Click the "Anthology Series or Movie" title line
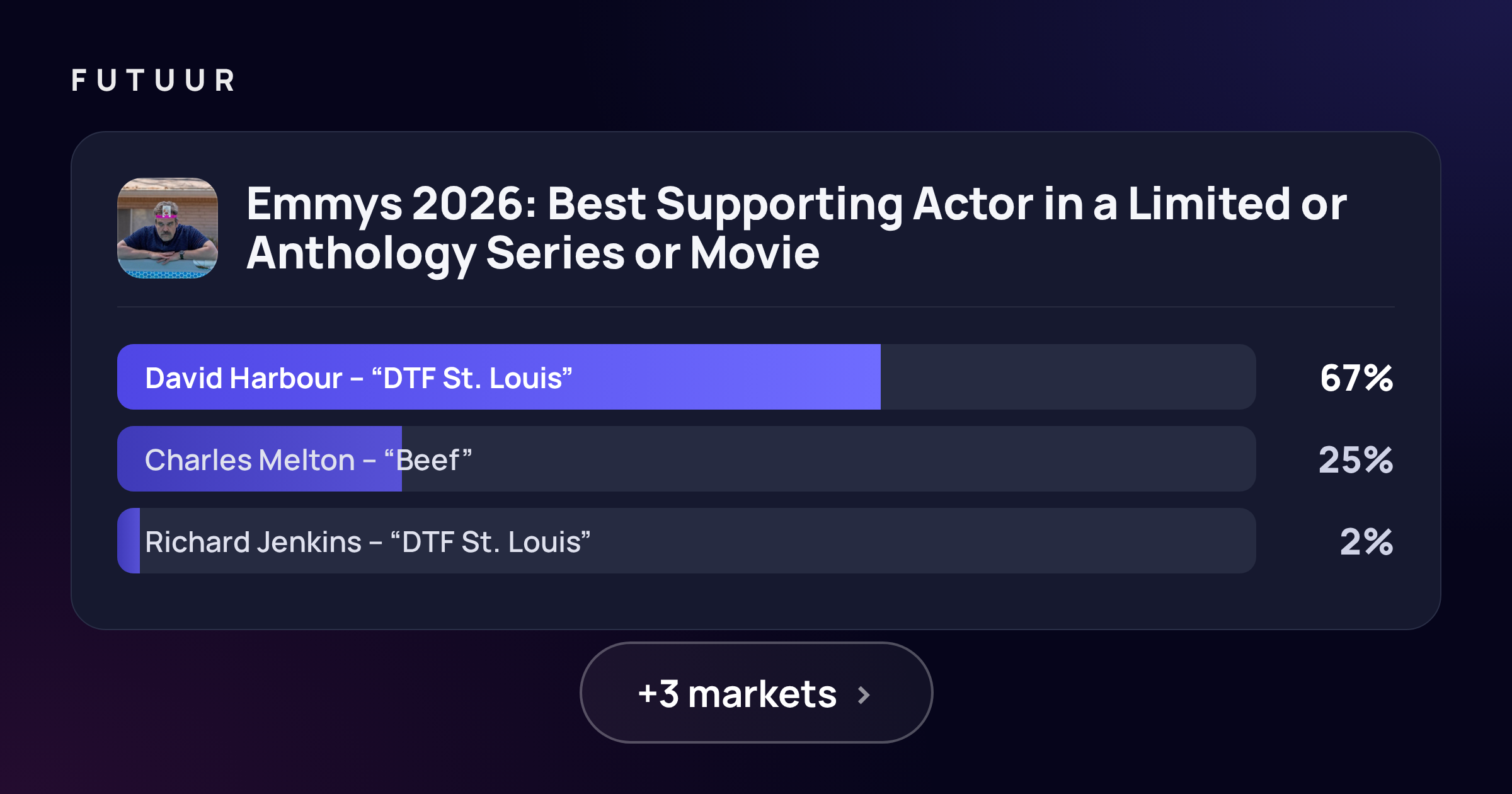The image size is (1512, 794). click(x=533, y=253)
